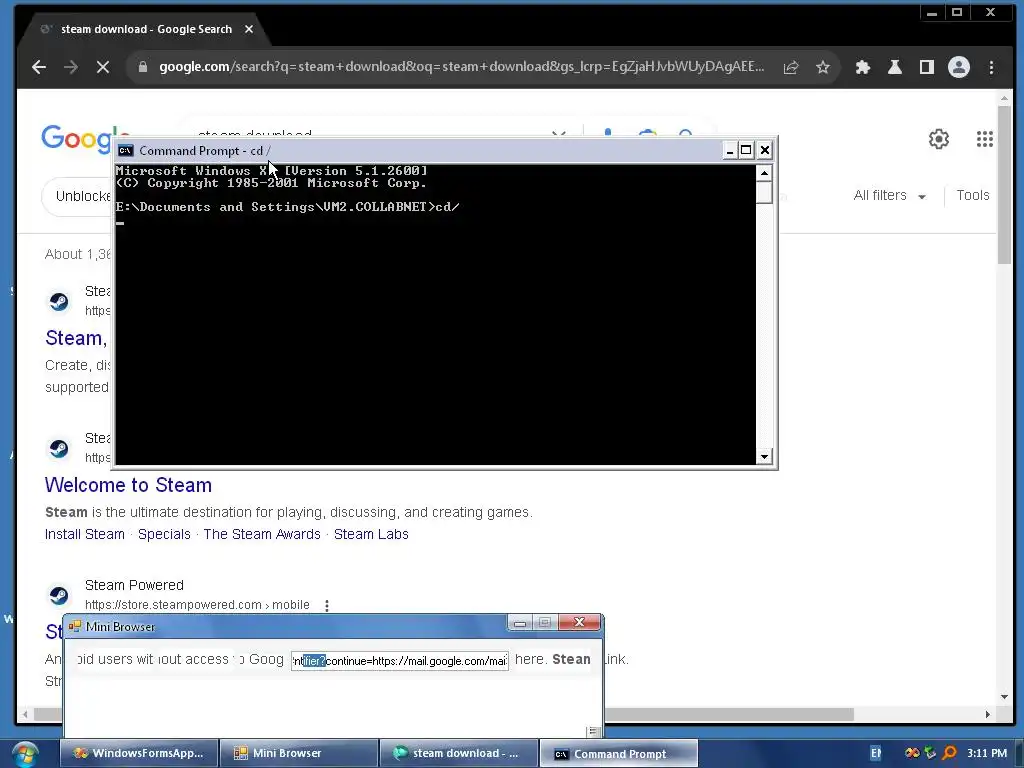1024x768 pixels.
Task: Click the 3:11 PM clock in the tray
Action: click(x=987, y=753)
